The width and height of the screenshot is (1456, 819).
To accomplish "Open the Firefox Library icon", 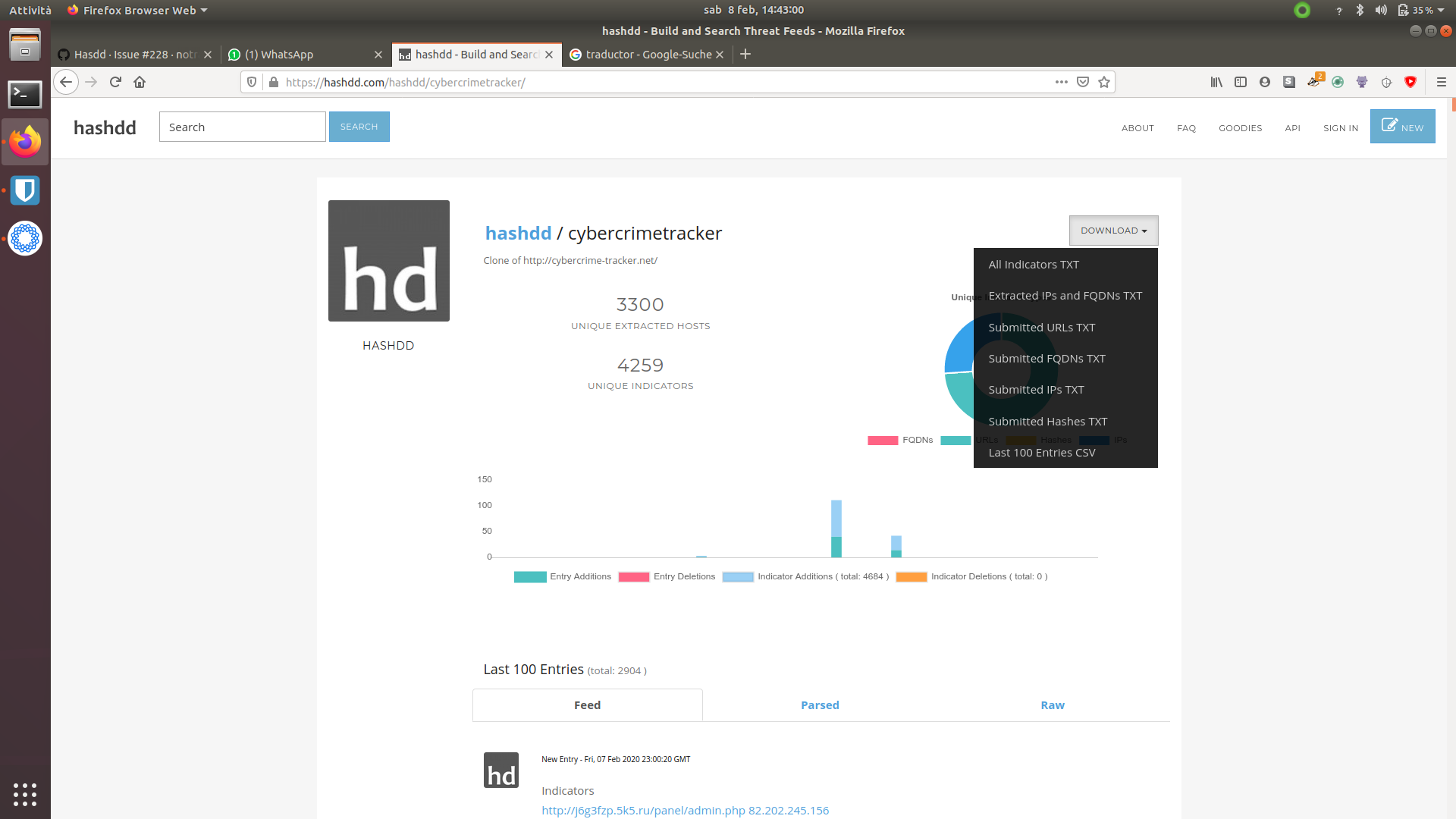I will [1216, 82].
